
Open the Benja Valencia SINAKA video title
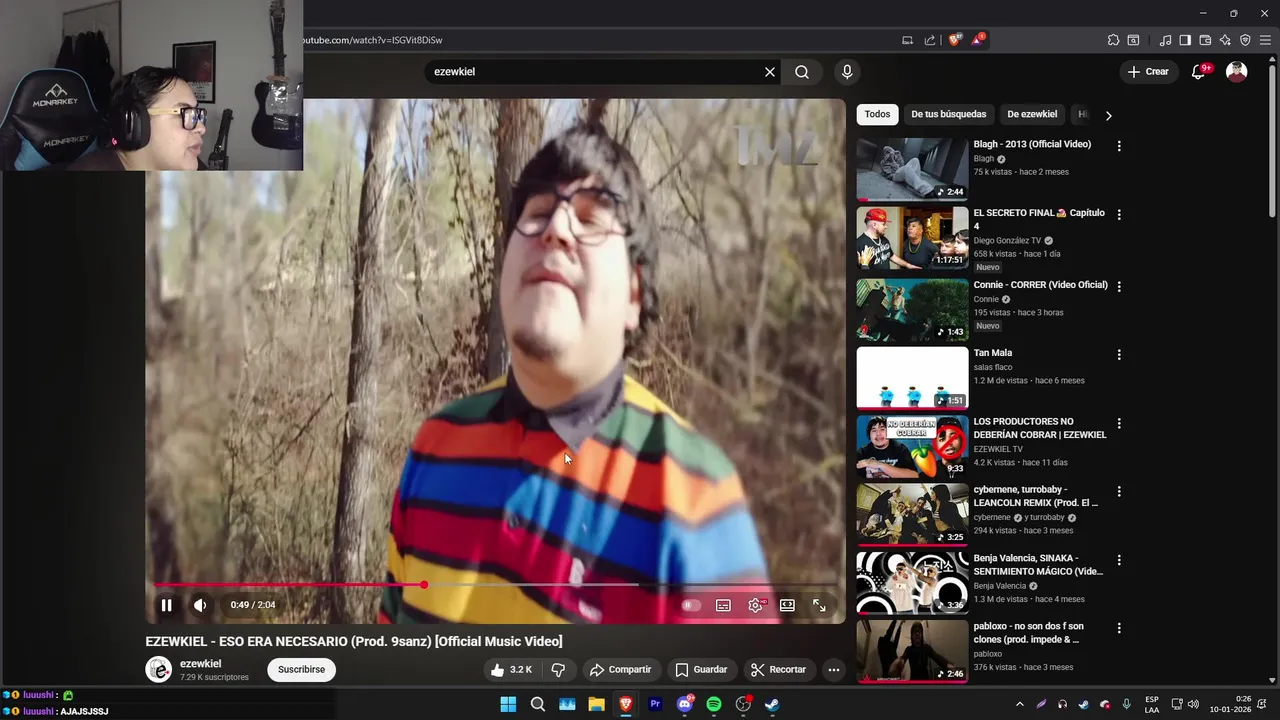[1038, 565]
